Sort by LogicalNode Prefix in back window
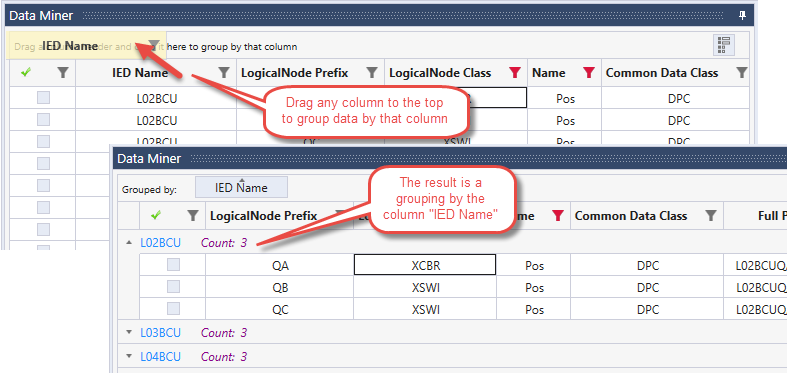787x373 pixels. pyautogui.click(x=295, y=73)
